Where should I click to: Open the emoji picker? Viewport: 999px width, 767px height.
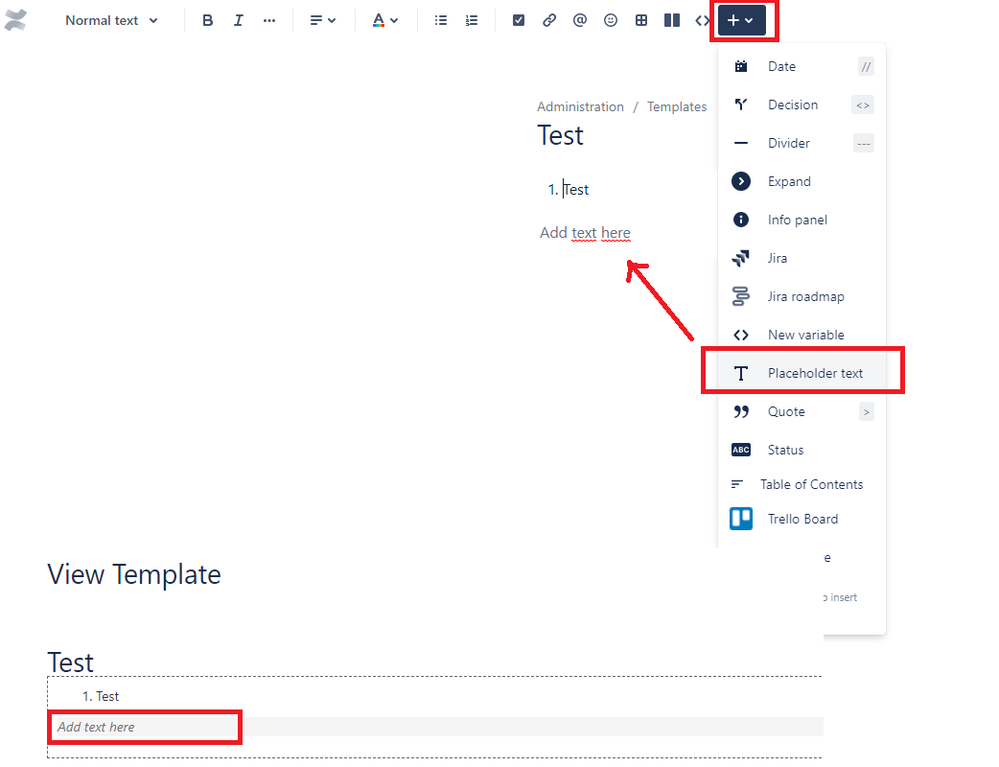pyautogui.click(x=610, y=19)
